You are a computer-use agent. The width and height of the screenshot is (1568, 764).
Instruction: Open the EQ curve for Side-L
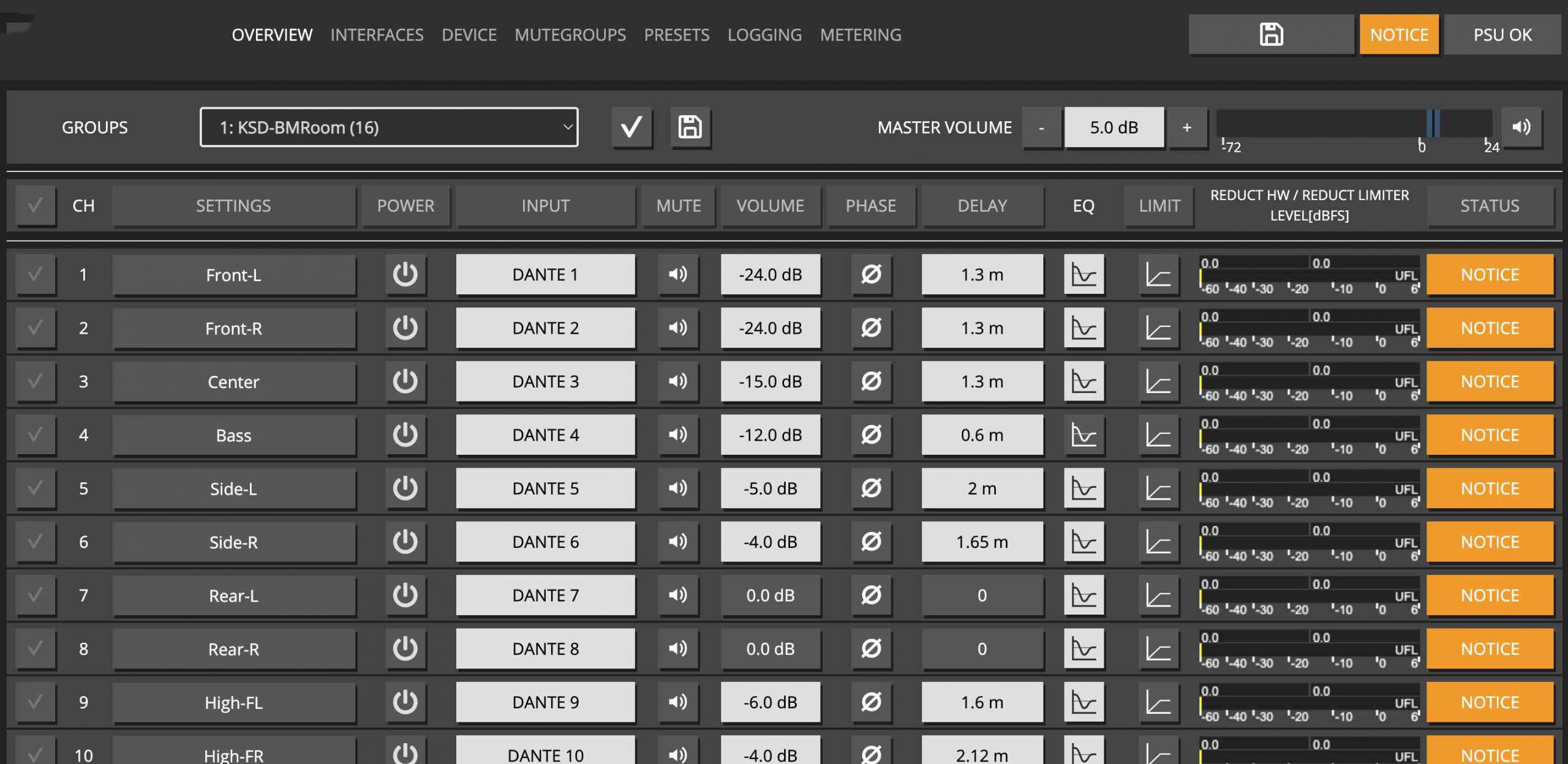click(x=1084, y=489)
